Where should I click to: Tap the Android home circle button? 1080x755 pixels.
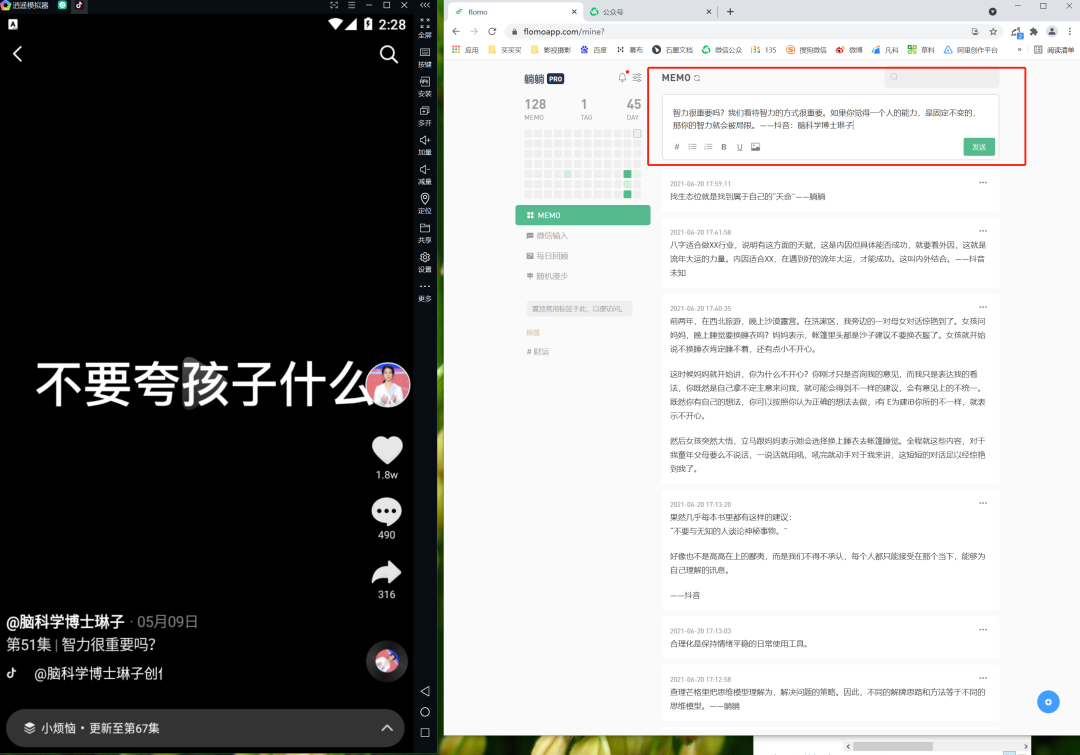point(425,712)
